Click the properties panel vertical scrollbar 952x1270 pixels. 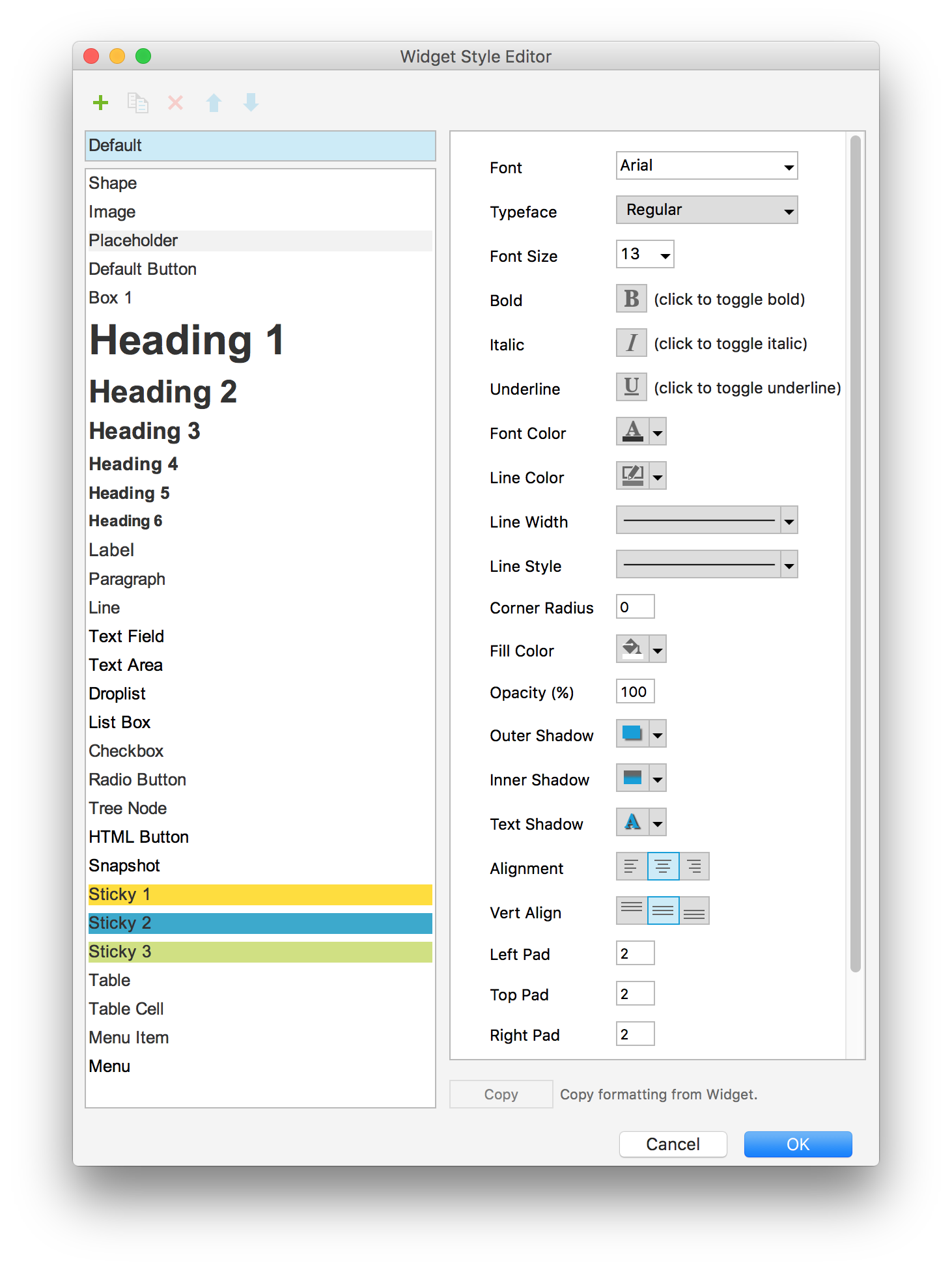(x=856, y=554)
